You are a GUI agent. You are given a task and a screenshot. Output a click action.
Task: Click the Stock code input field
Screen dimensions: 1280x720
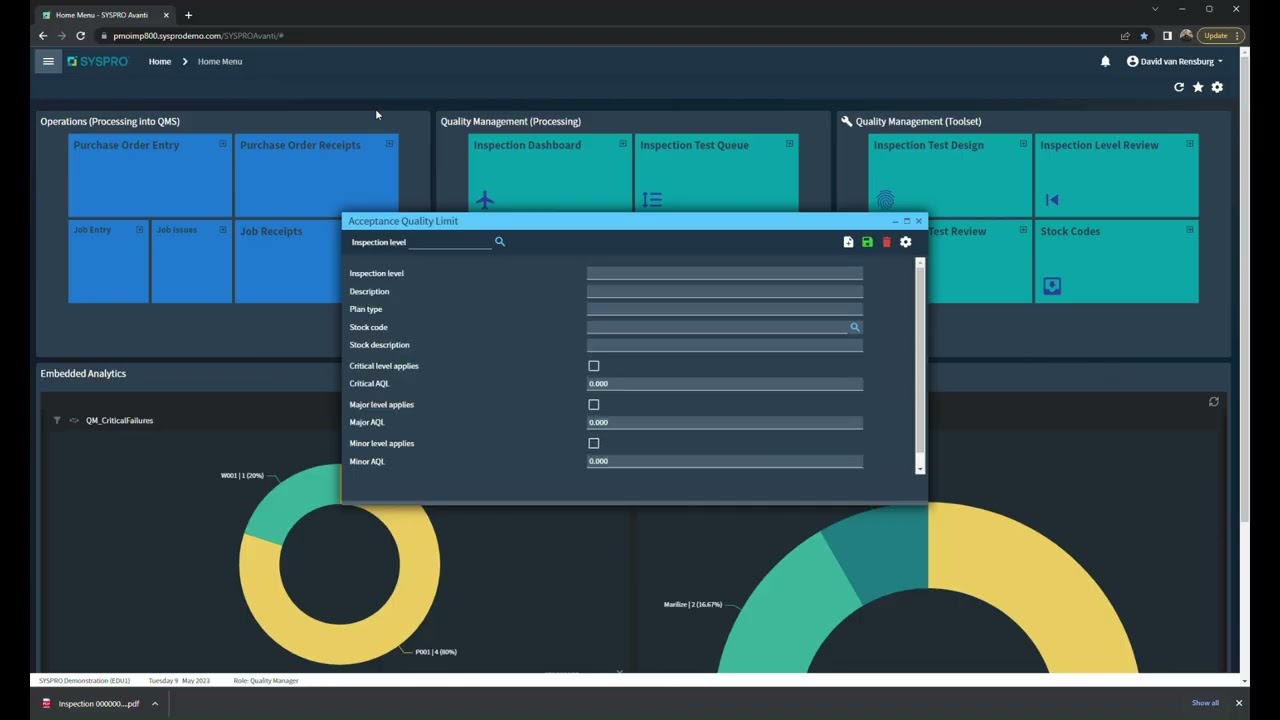(717, 327)
